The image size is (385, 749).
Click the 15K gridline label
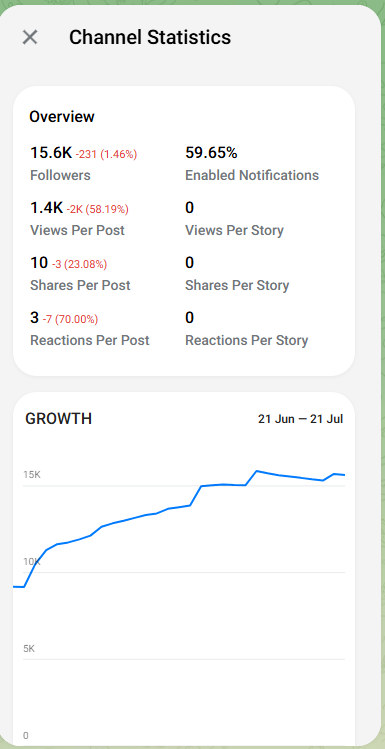coord(32,475)
